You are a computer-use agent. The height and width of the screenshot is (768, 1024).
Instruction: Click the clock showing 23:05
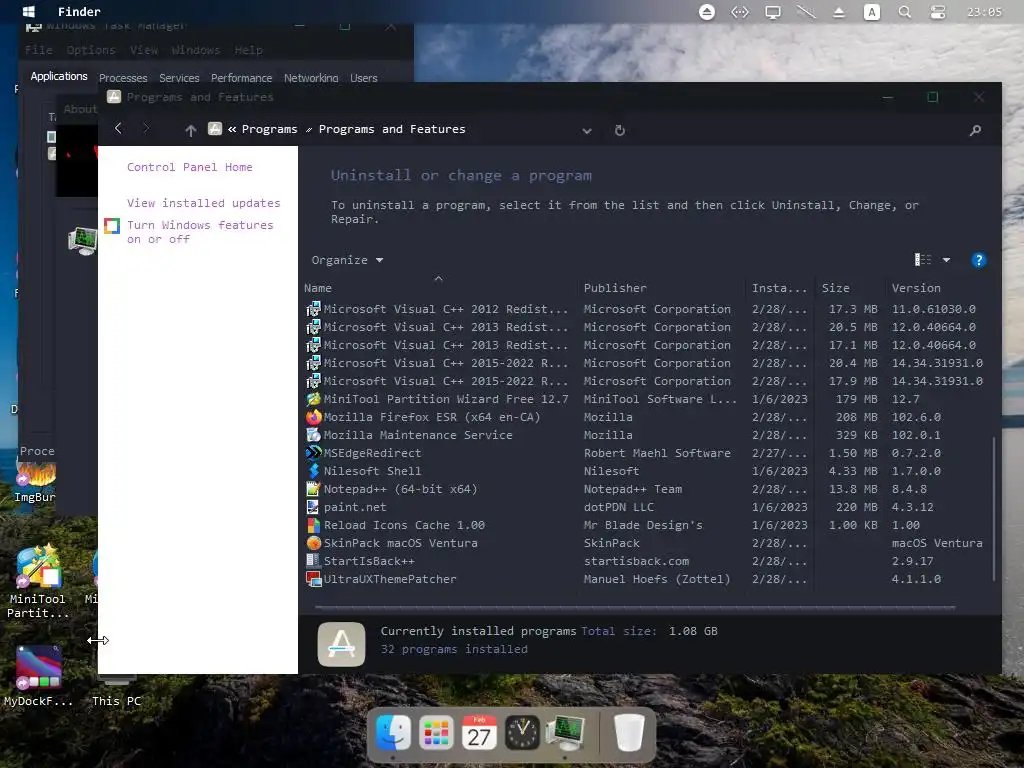tap(984, 12)
